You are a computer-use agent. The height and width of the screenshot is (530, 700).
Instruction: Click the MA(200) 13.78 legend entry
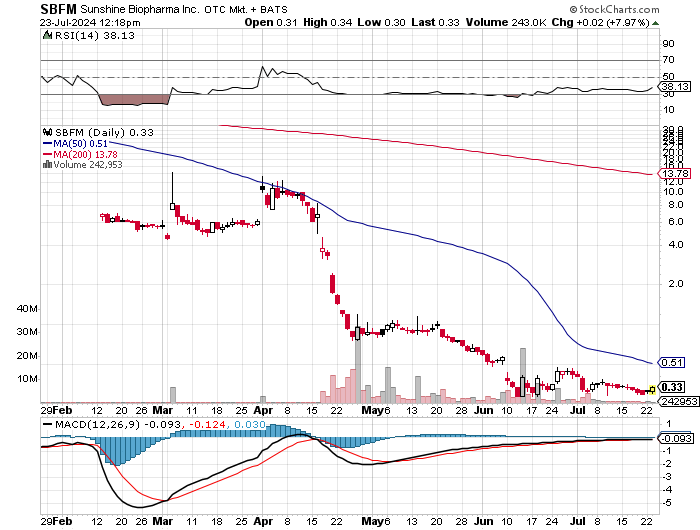point(85,154)
